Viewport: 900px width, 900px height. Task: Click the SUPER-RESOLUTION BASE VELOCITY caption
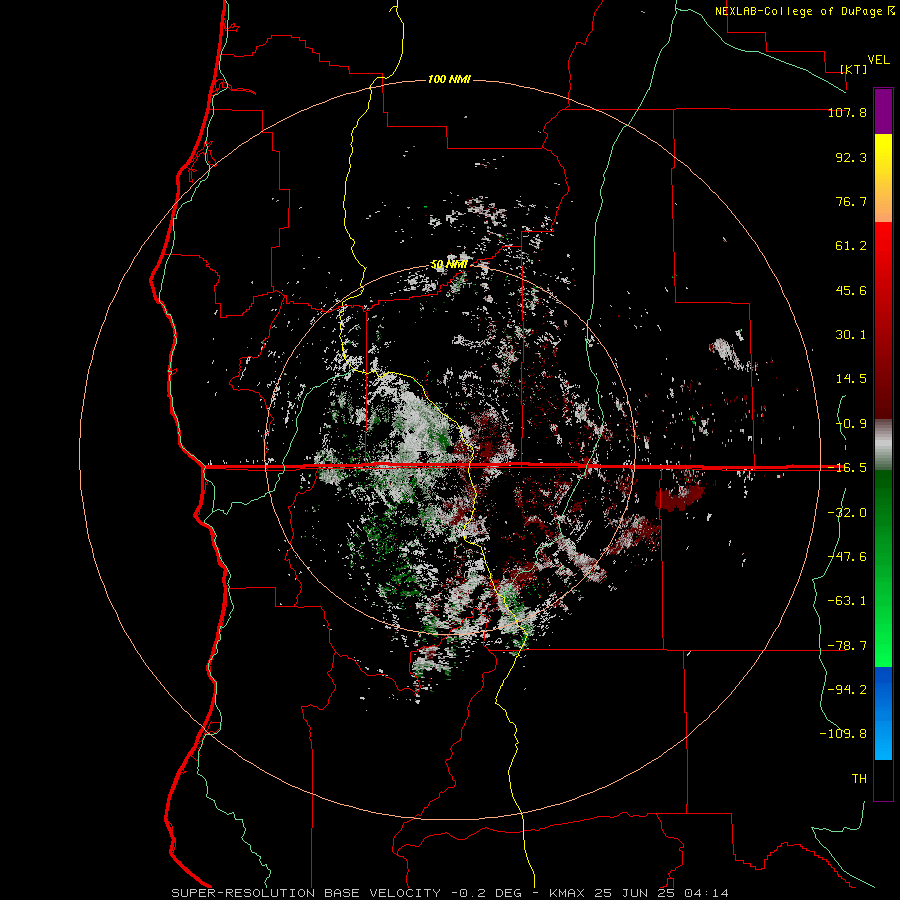tap(306, 893)
